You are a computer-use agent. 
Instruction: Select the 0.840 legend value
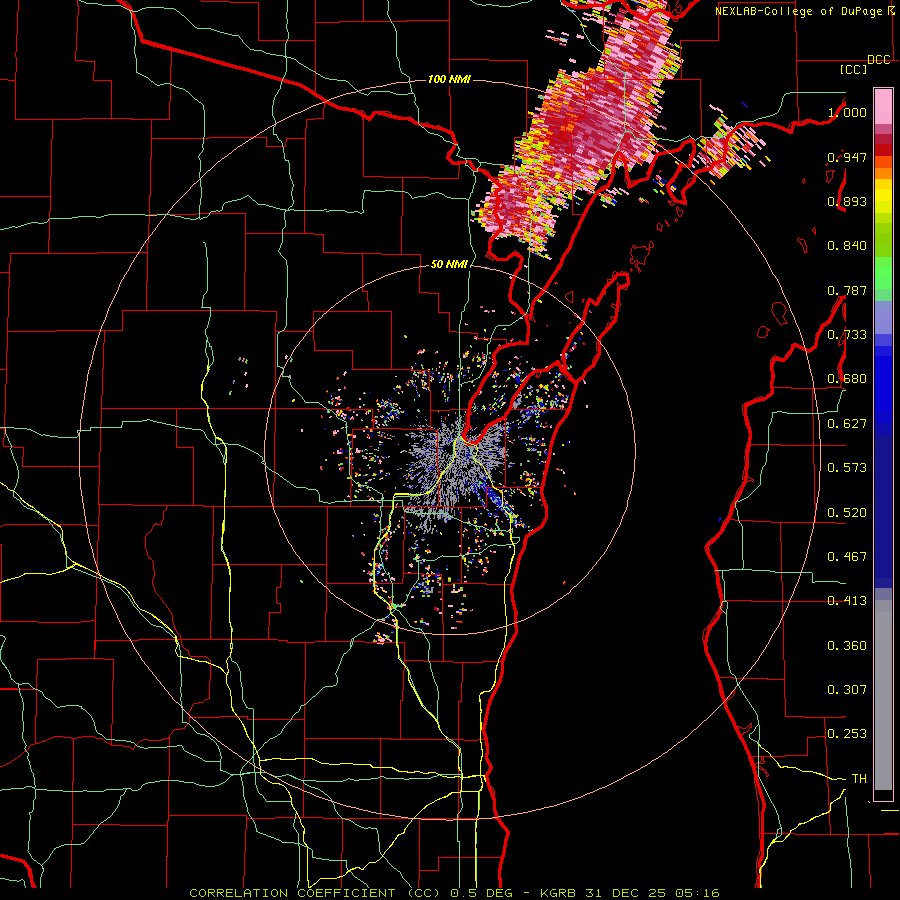pos(847,246)
